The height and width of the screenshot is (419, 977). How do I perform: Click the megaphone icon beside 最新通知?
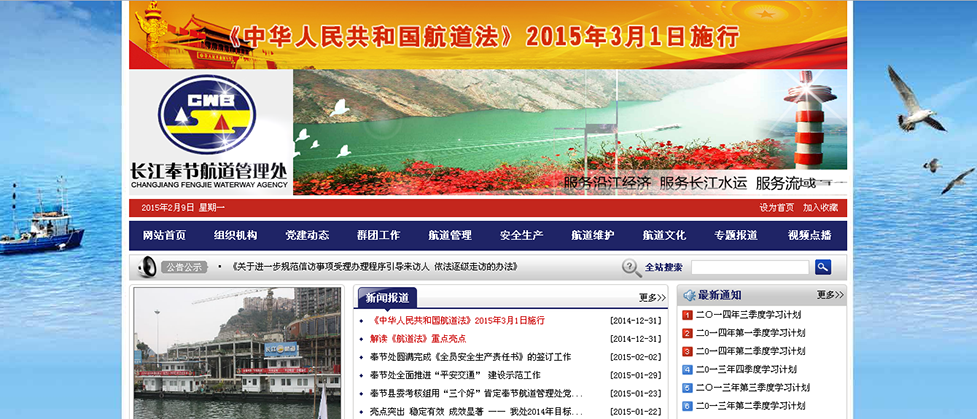687,295
